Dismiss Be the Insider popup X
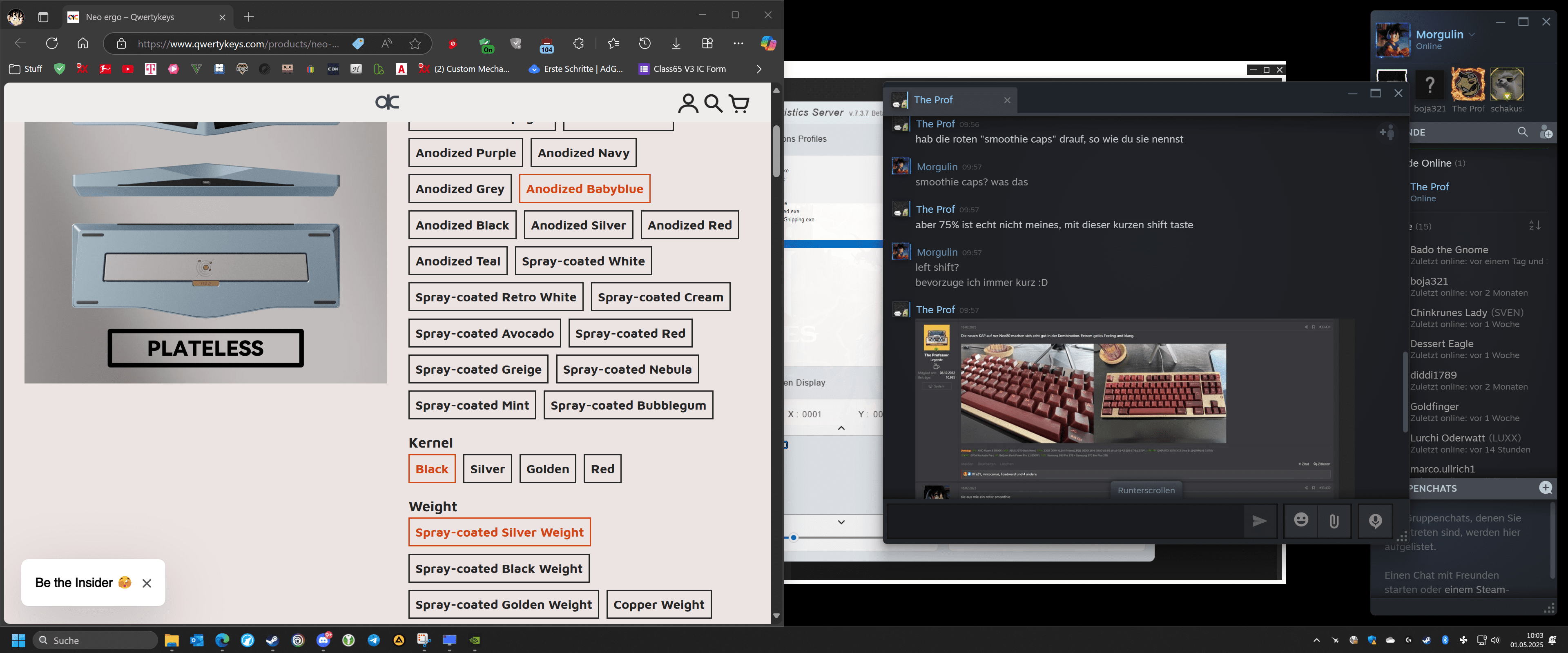 point(147,583)
